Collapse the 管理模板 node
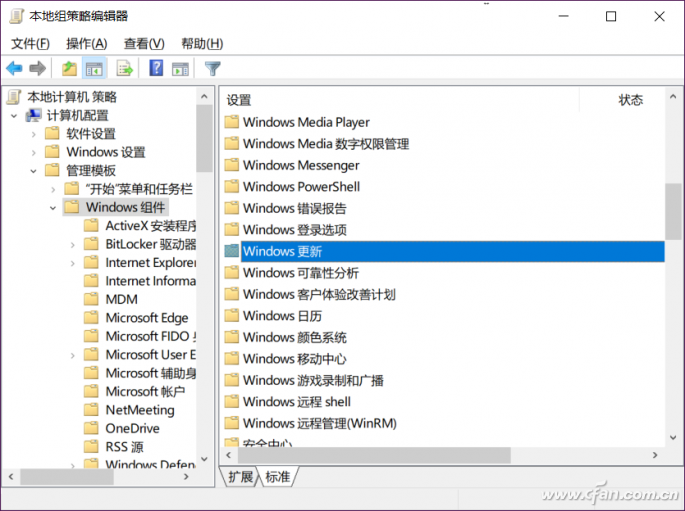This screenshot has height=511, width=685. [34, 171]
